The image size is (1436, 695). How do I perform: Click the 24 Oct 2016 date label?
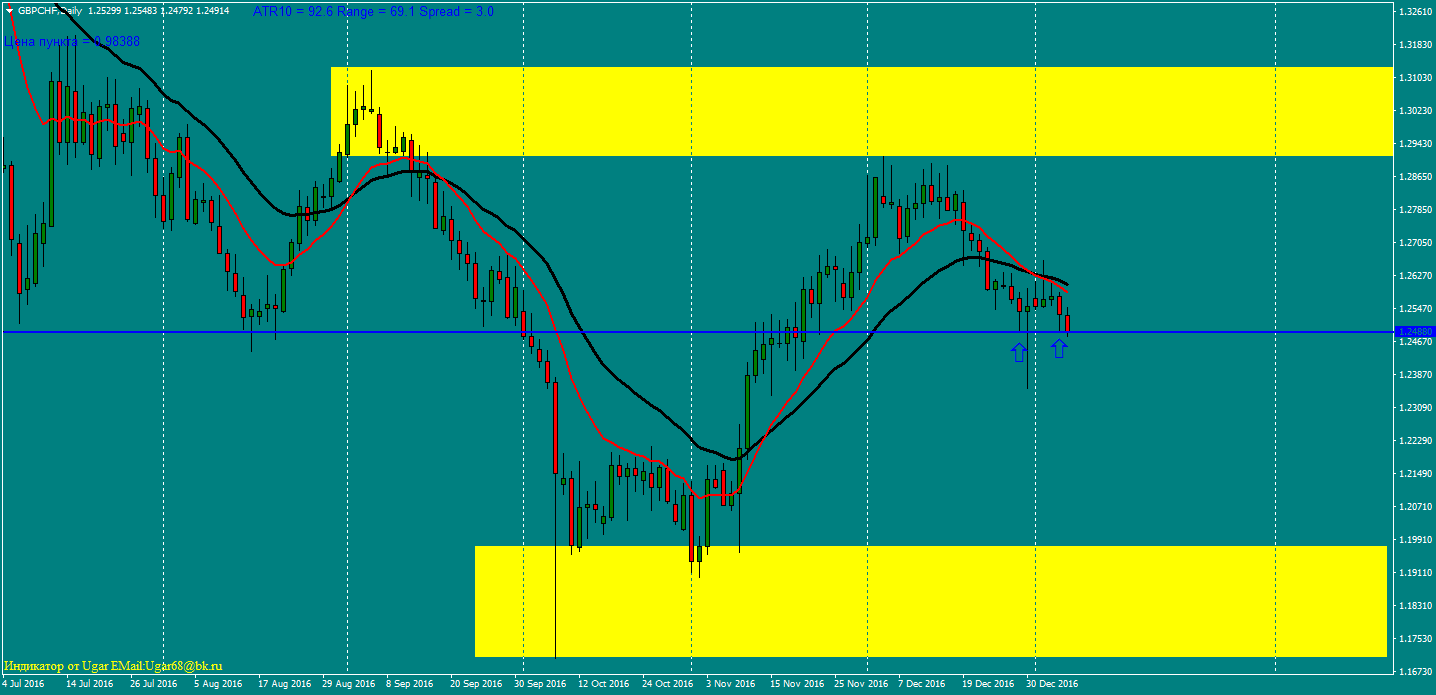(x=667, y=684)
